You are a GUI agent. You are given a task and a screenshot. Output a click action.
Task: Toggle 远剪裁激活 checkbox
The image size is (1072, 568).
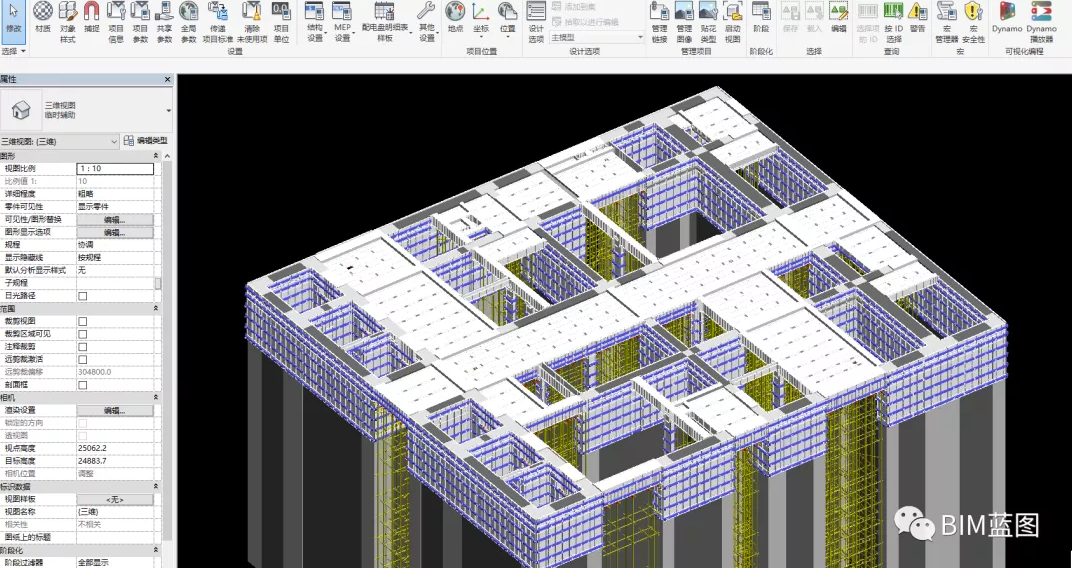[83, 360]
